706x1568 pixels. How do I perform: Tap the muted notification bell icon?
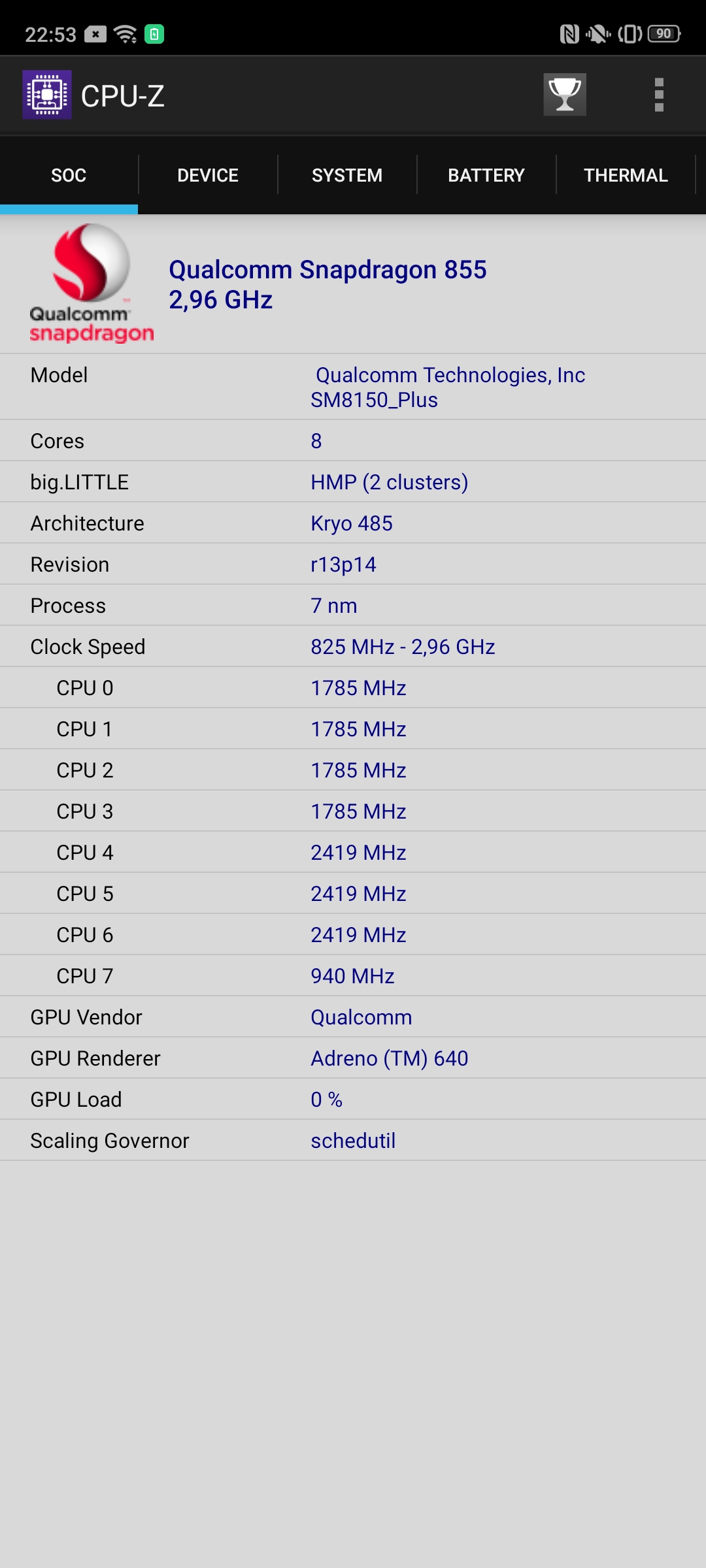(598, 34)
